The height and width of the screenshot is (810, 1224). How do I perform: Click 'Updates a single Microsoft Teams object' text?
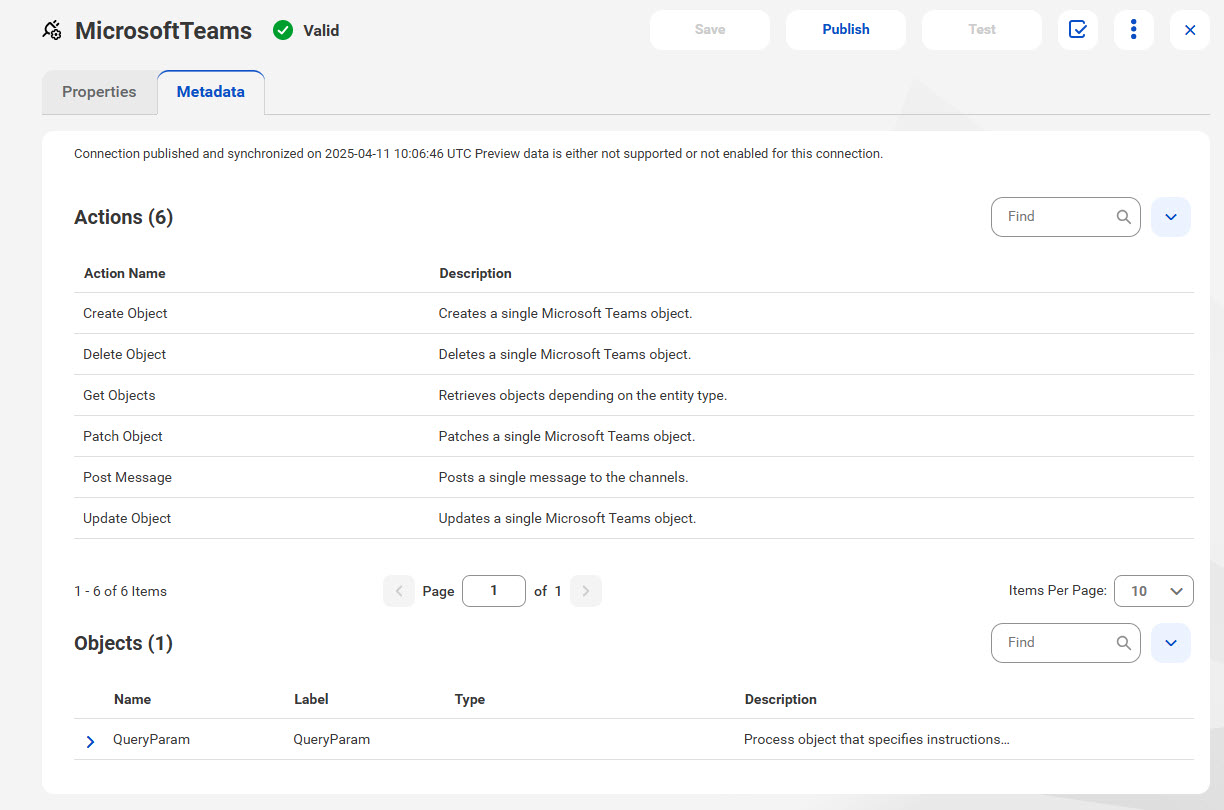pos(568,518)
